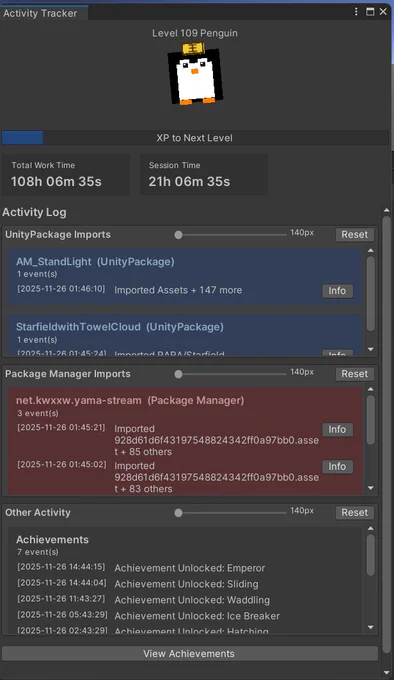Open the three-dot window options menu
394x680 pixels.
356,12
